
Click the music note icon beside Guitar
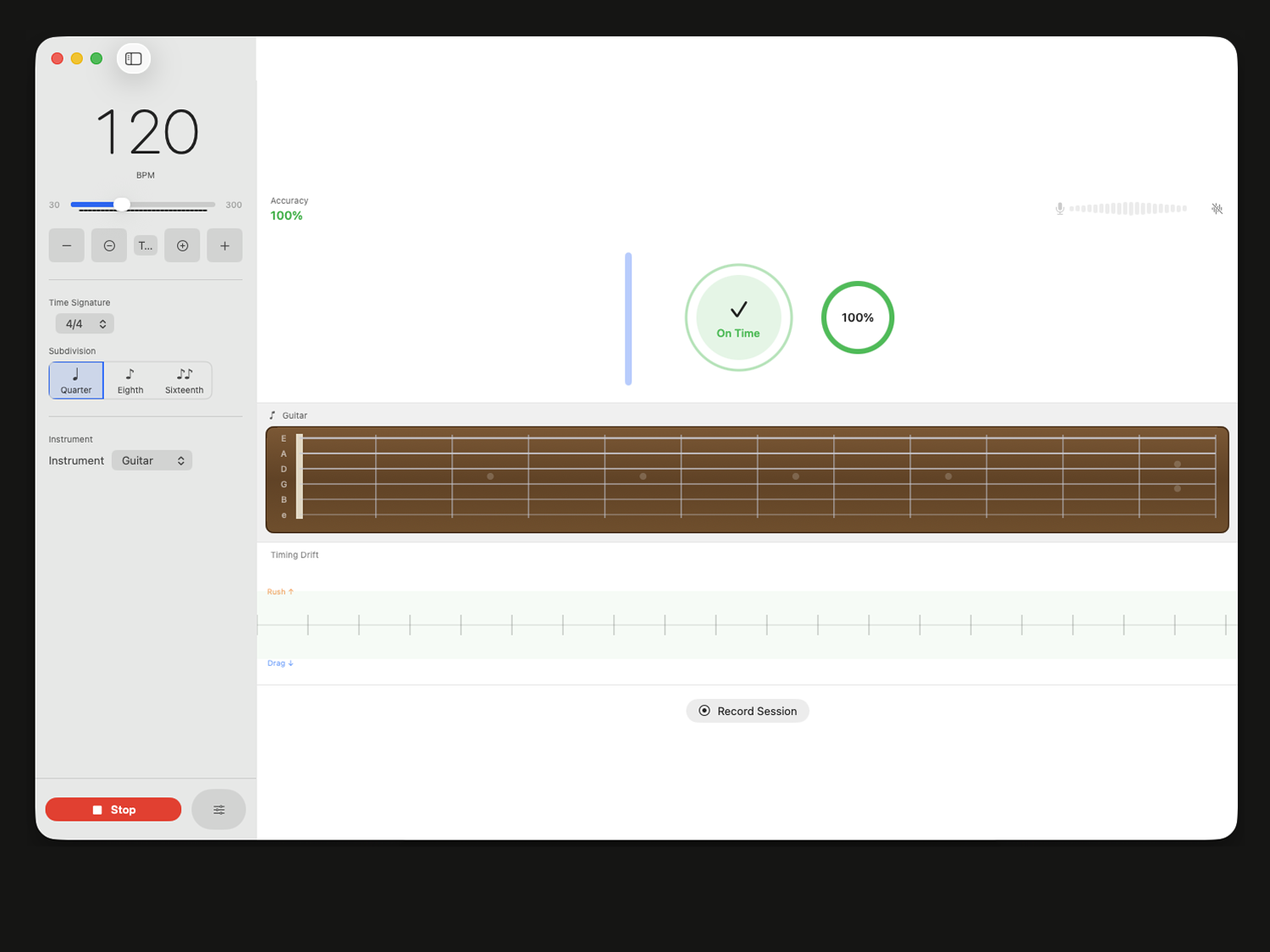(x=273, y=415)
